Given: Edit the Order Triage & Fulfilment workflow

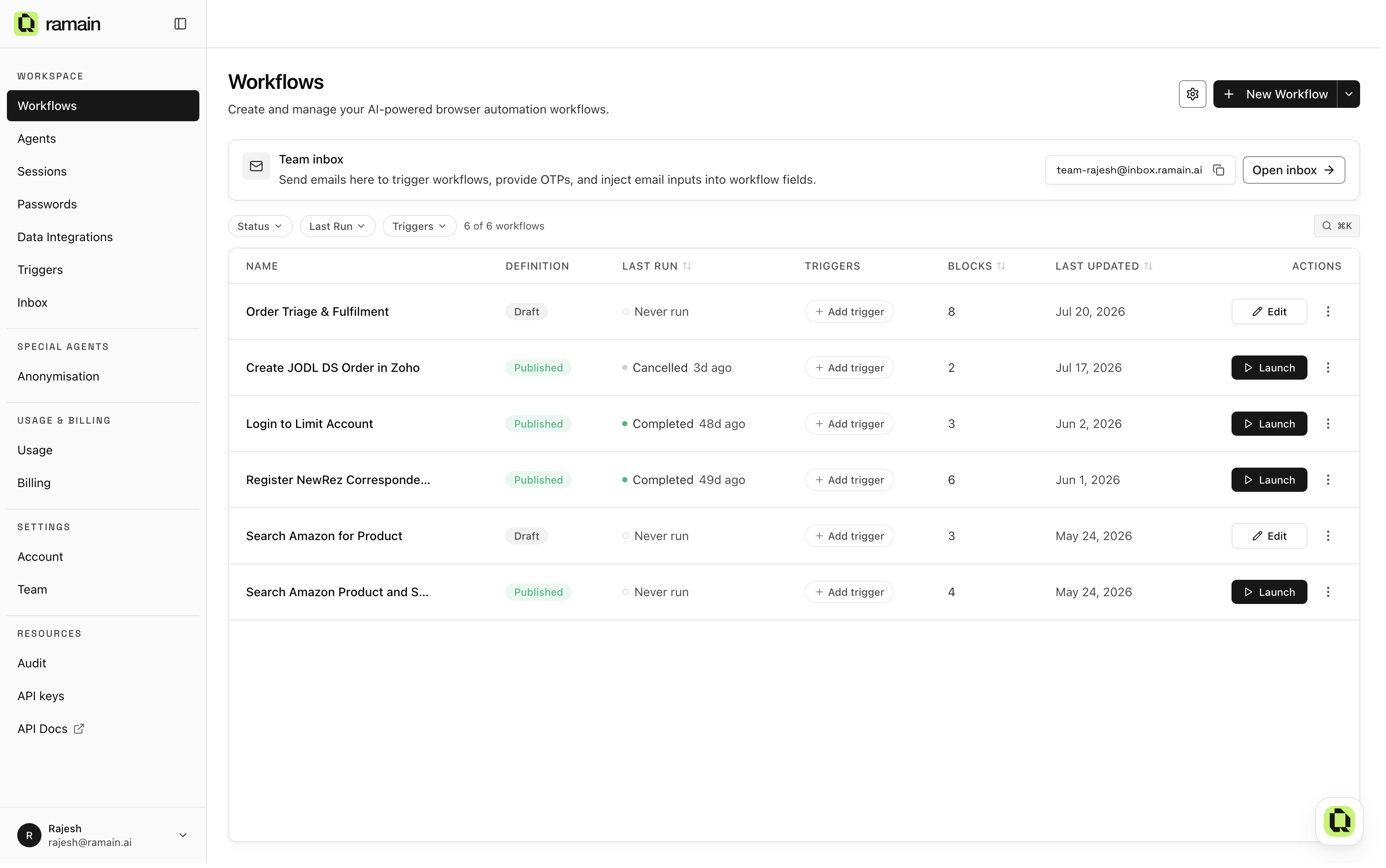Looking at the screenshot, I should tap(1269, 312).
